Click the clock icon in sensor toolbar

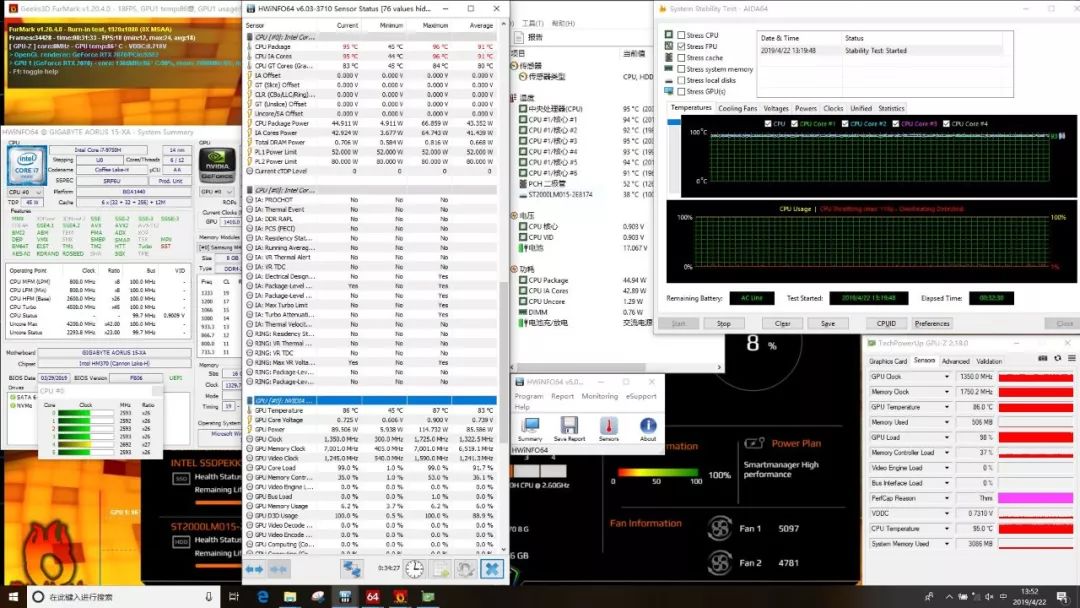tap(414, 568)
